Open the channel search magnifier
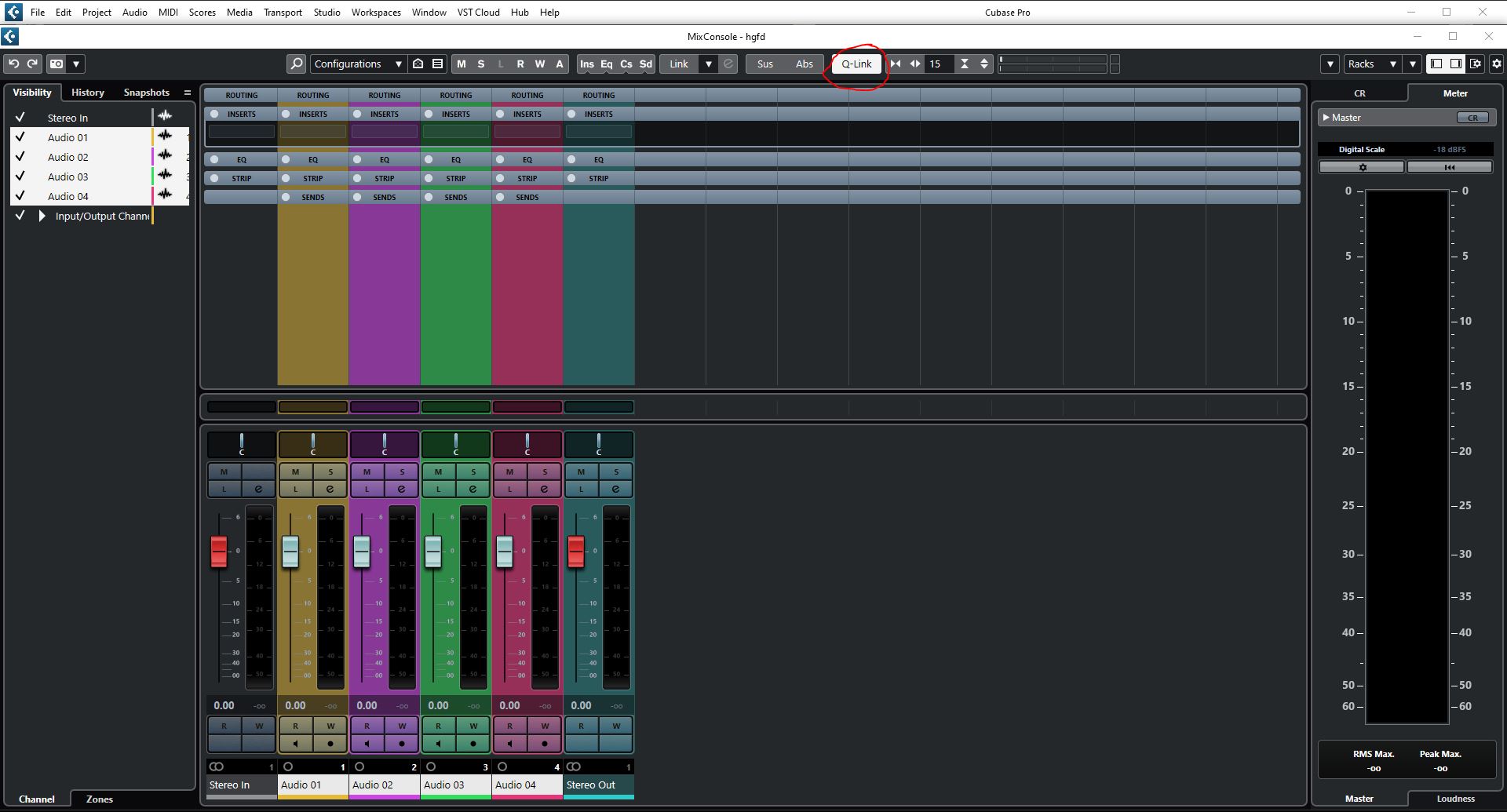The height and width of the screenshot is (812, 1507). pos(297,64)
